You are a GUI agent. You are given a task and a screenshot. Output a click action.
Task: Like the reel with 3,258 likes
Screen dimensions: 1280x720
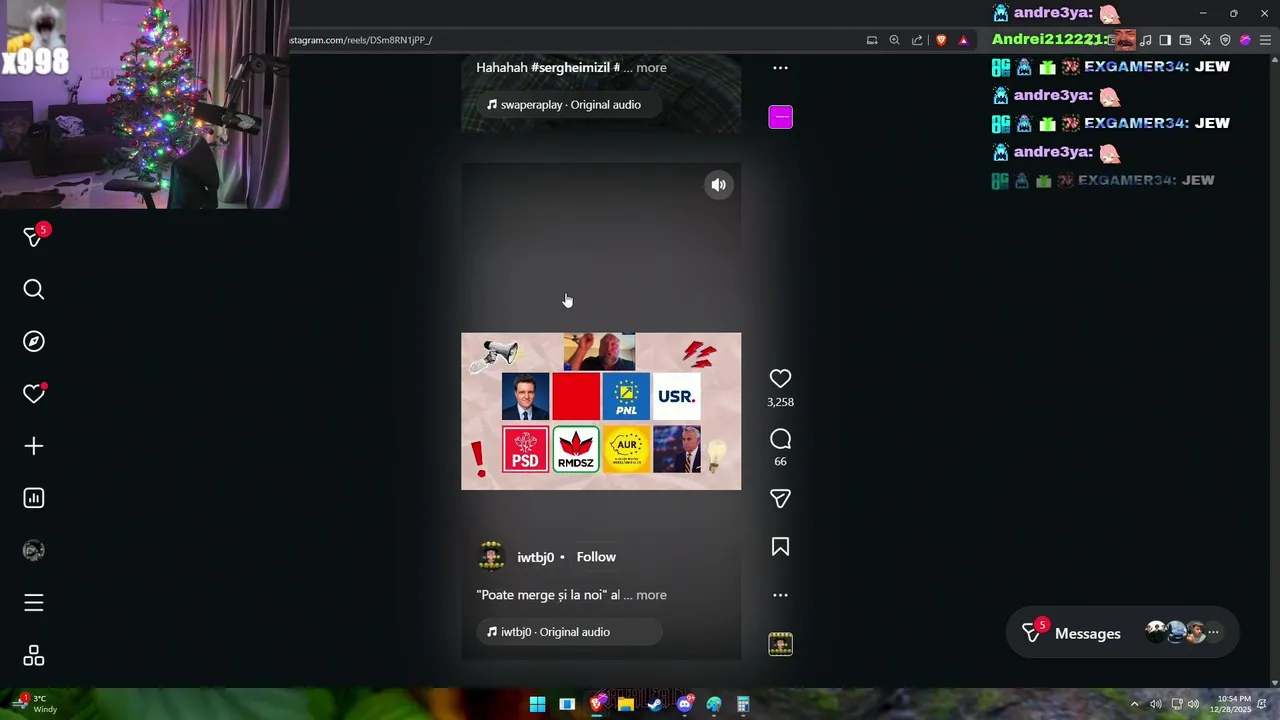tap(780, 379)
